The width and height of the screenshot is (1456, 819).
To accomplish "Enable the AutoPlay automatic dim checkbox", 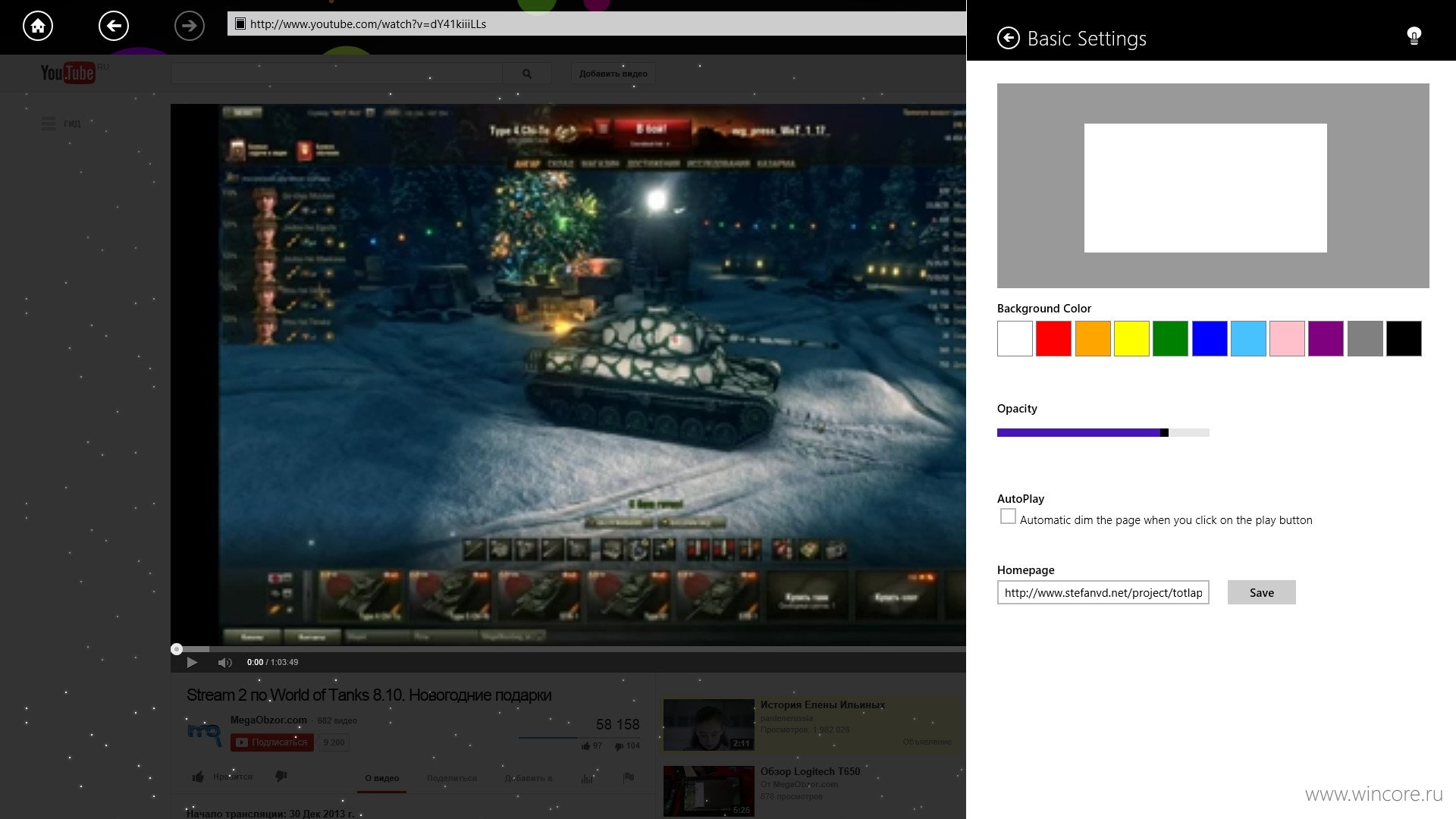I will click(x=1008, y=516).
